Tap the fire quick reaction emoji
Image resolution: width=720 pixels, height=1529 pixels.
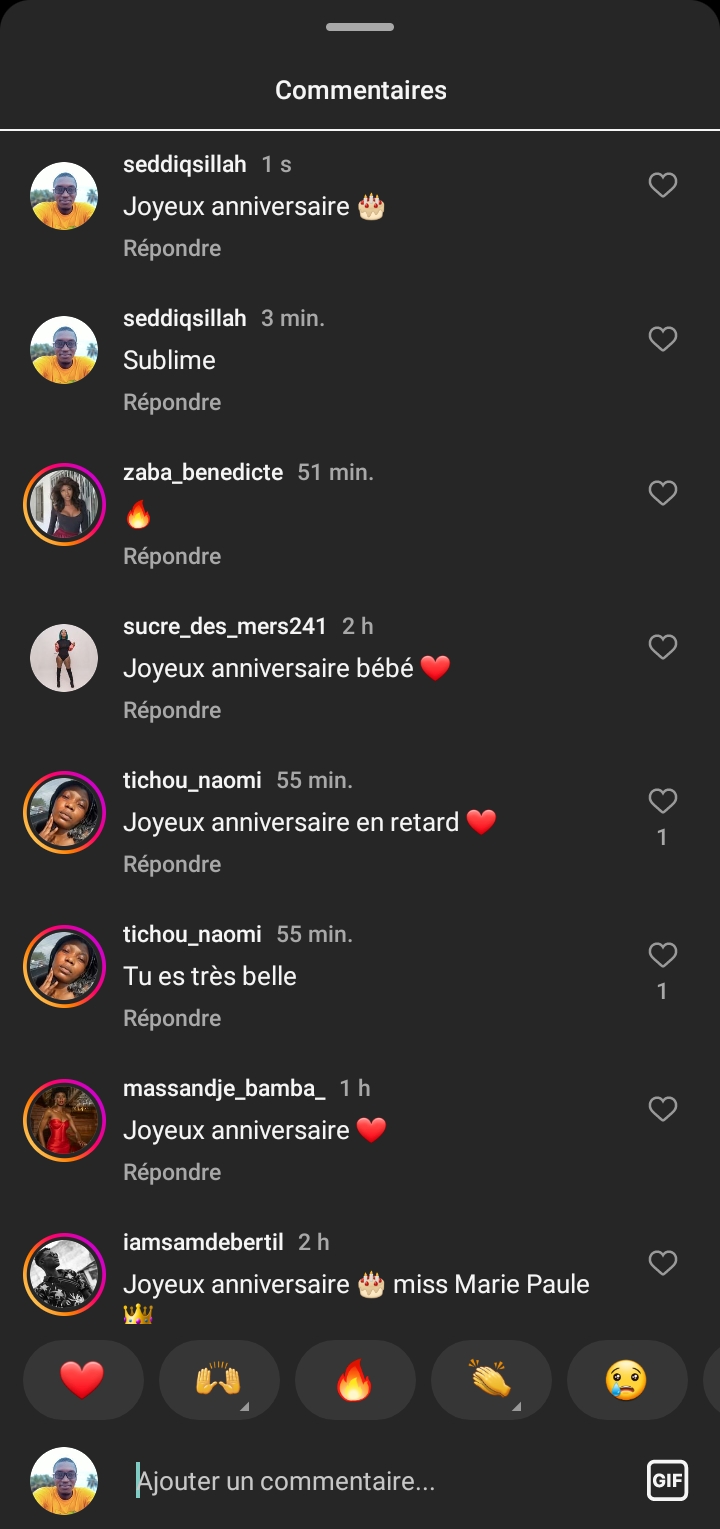pyautogui.click(x=354, y=1380)
